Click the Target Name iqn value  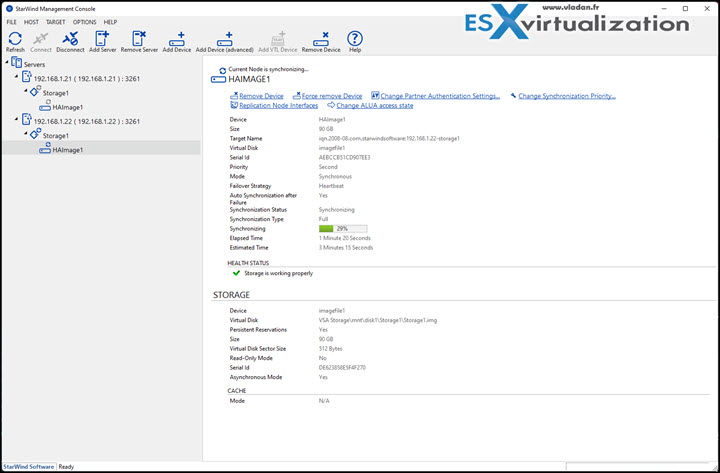pos(389,138)
